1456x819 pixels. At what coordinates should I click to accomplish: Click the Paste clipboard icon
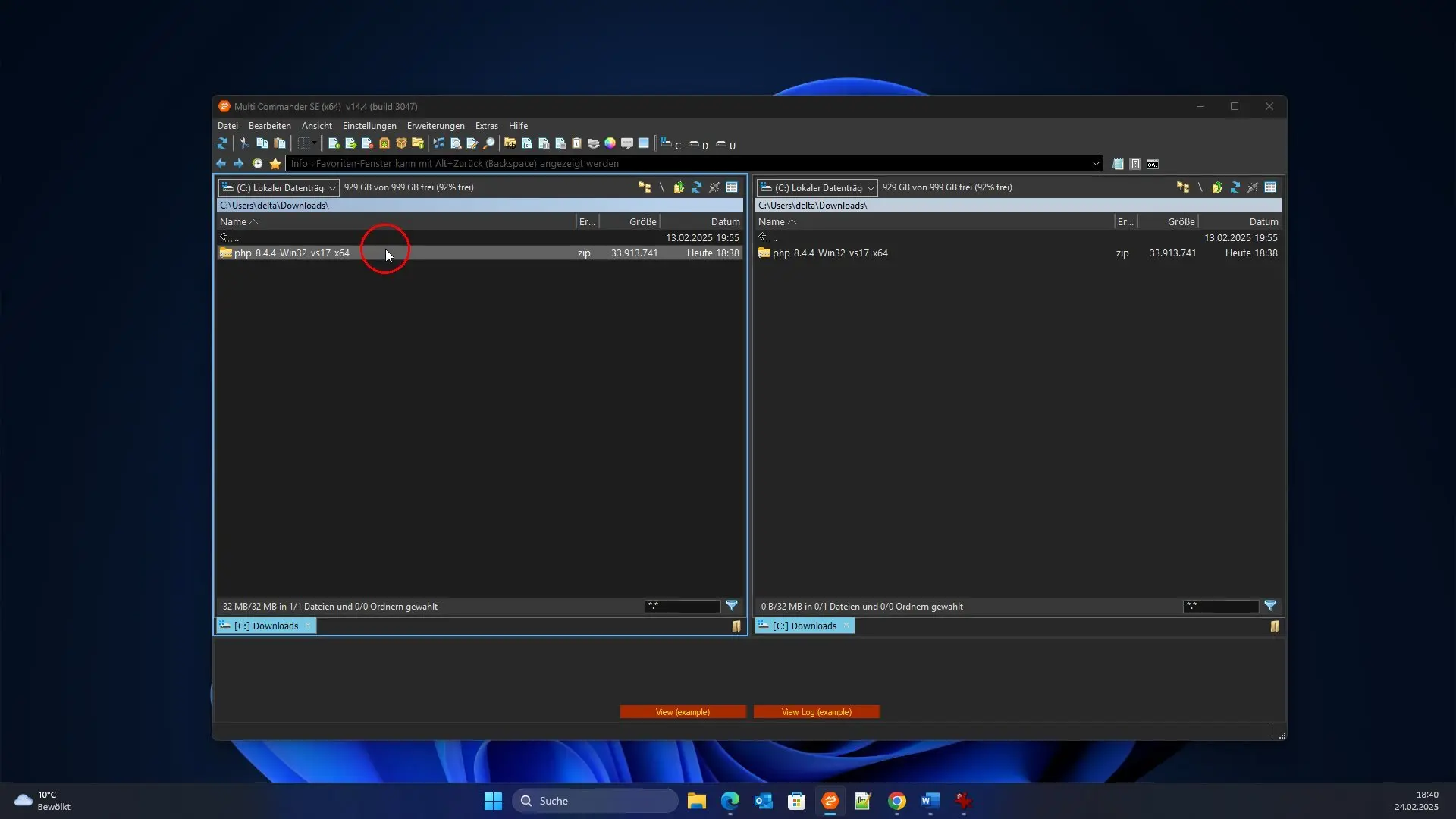tap(280, 143)
